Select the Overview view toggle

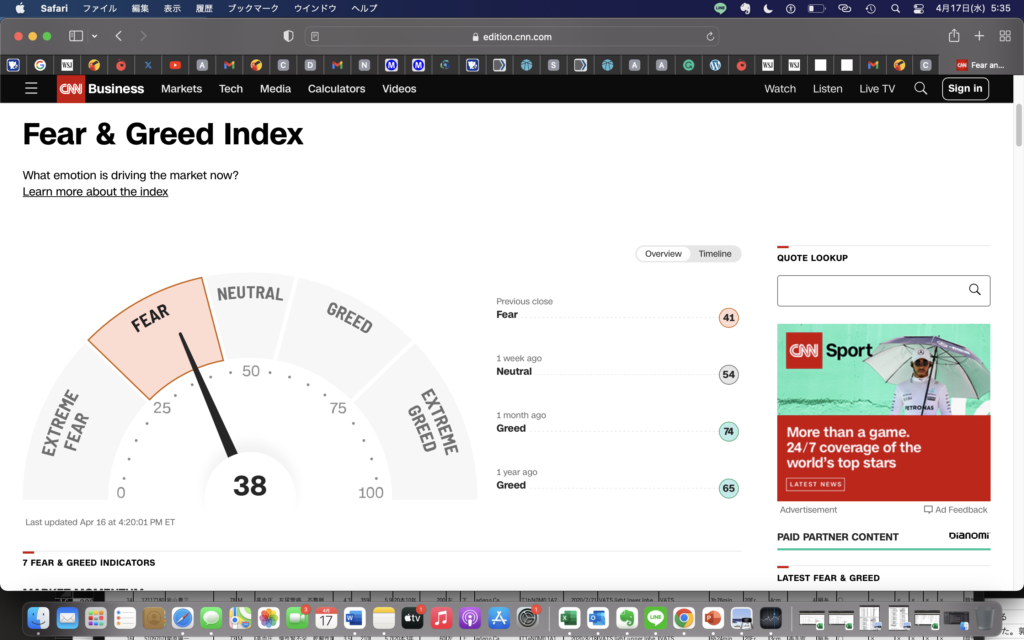pyautogui.click(x=663, y=254)
